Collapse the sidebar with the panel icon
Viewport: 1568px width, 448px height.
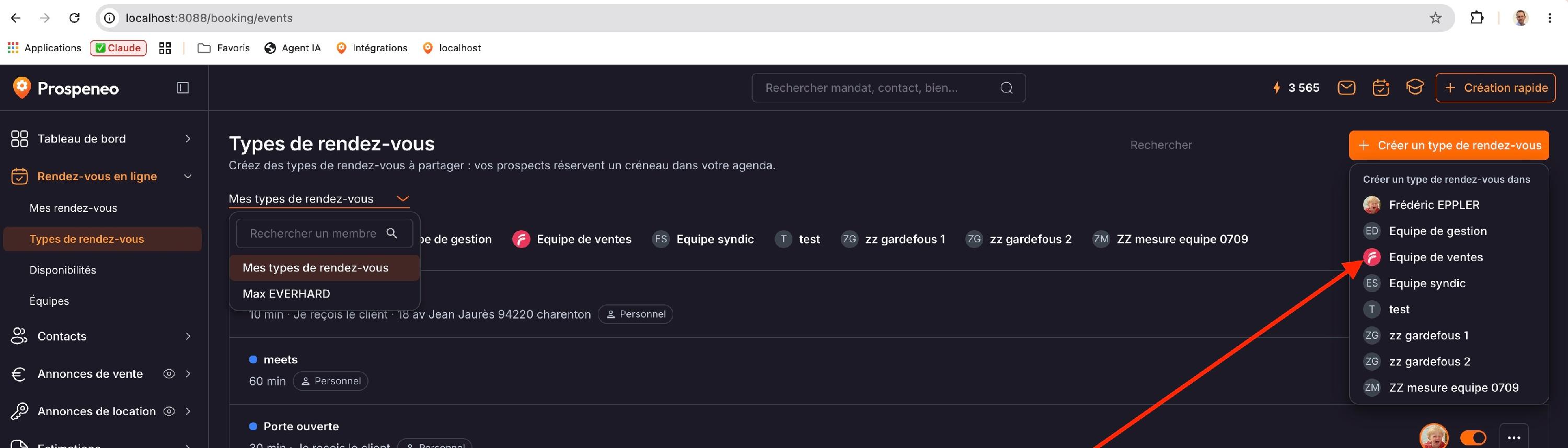pos(182,88)
